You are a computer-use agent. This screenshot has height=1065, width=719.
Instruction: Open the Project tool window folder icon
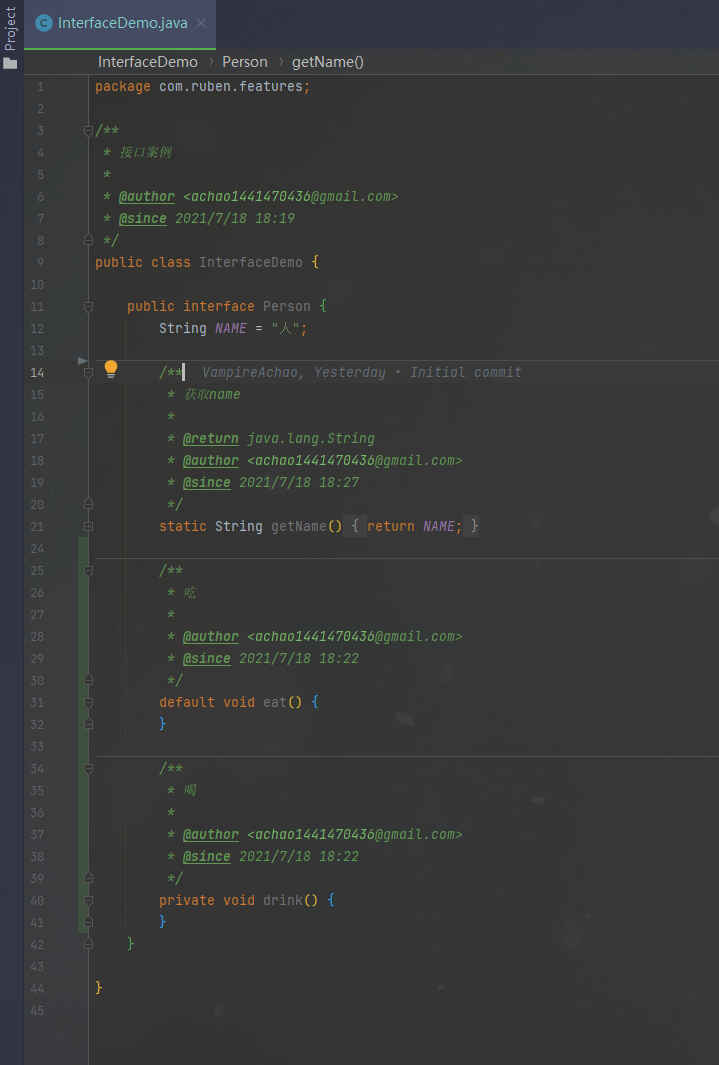11,63
